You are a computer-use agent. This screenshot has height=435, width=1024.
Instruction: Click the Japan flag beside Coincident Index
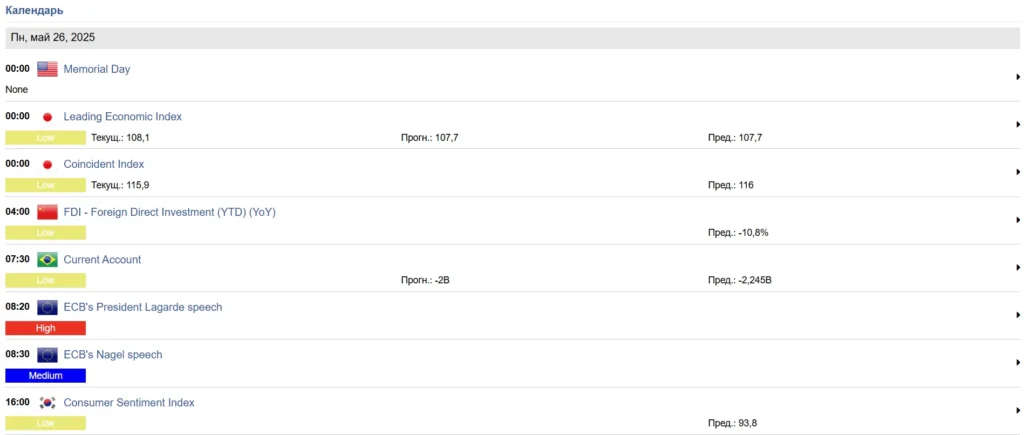tap(47, 165)
